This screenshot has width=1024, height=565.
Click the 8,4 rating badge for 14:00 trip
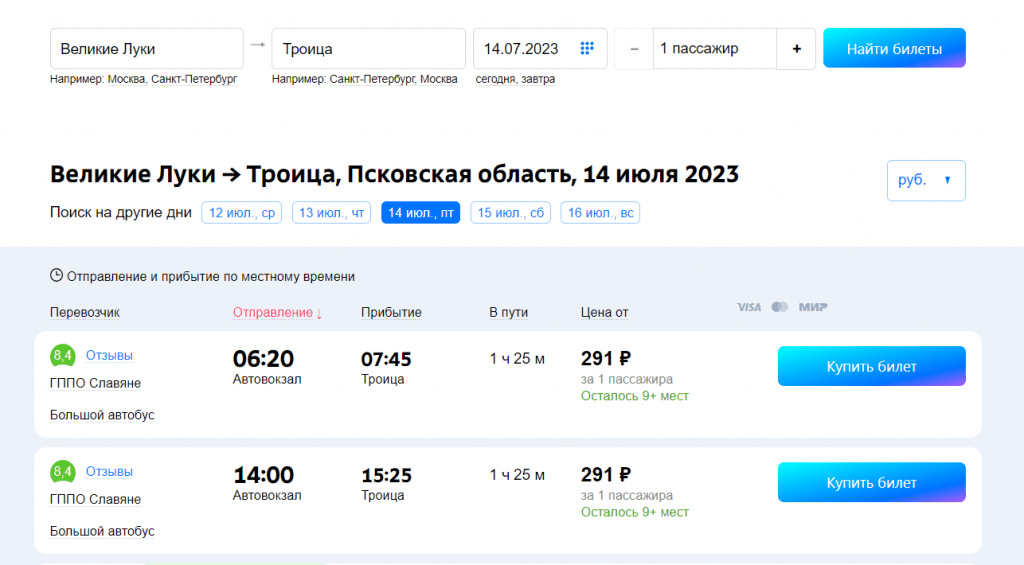pos(63,472)
